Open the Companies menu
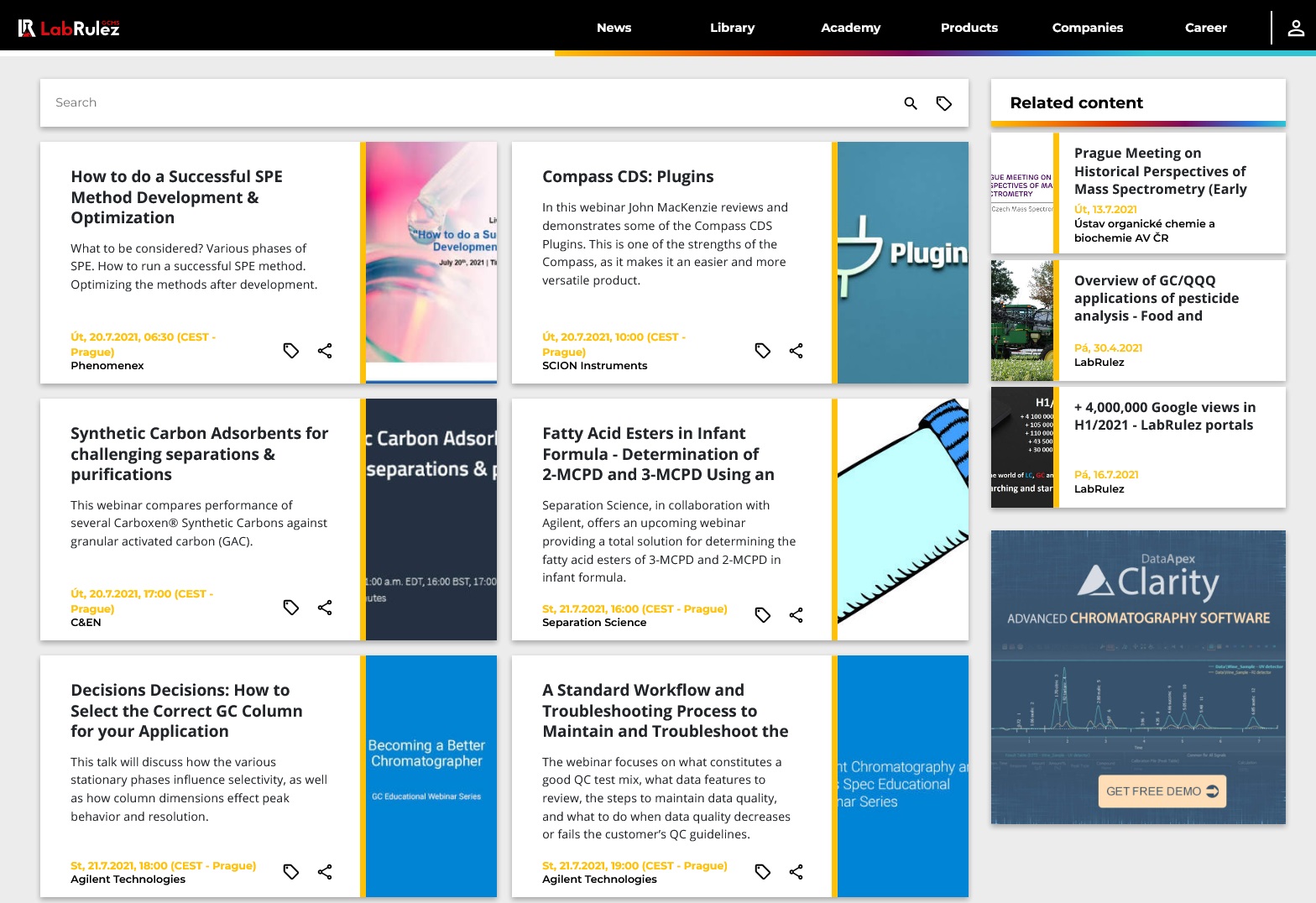The width and height of the screenshot is (1316, 903). coord(1088,28)
